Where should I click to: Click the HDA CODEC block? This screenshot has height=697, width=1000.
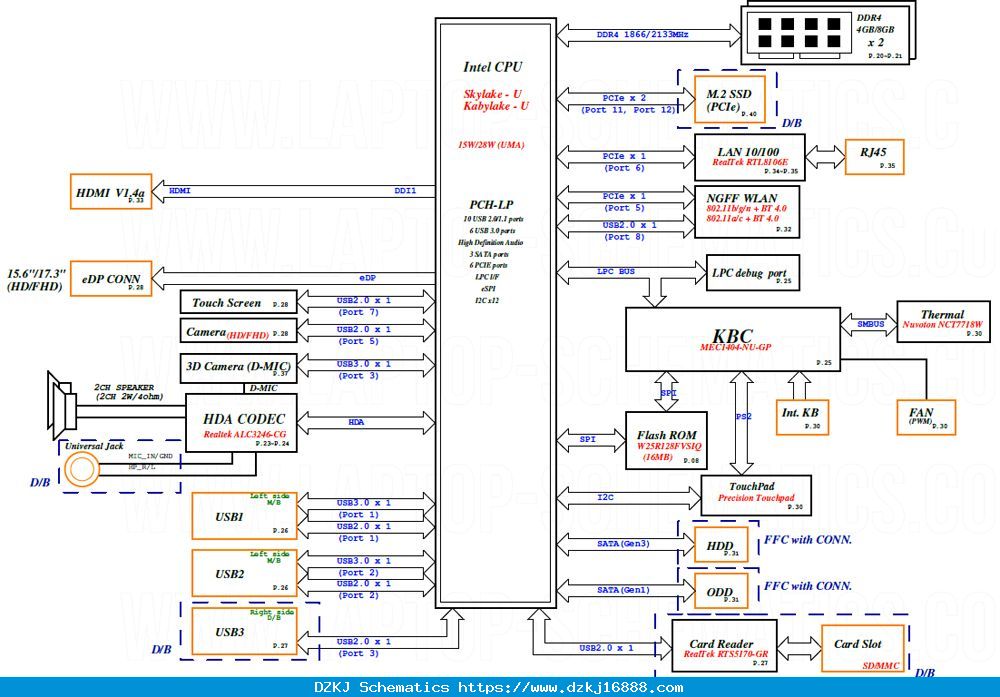point(241,423)
